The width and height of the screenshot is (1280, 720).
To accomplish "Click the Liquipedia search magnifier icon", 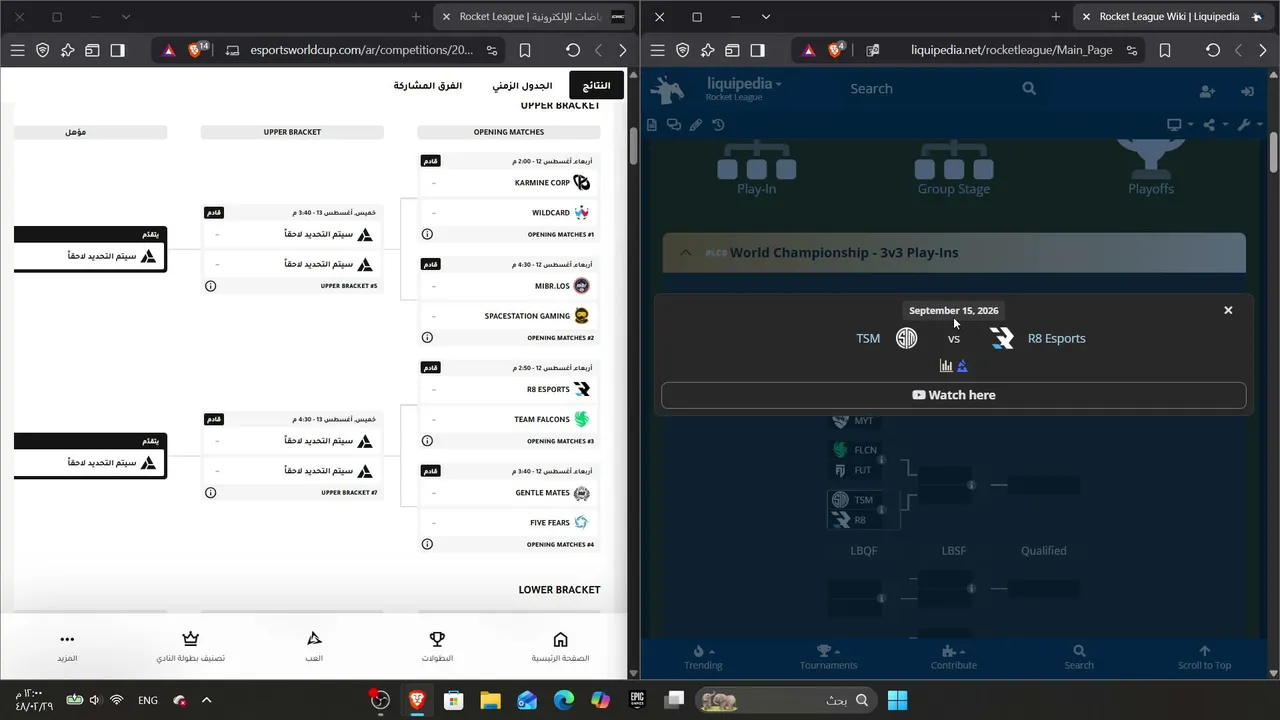I will tap(1029, 89).
